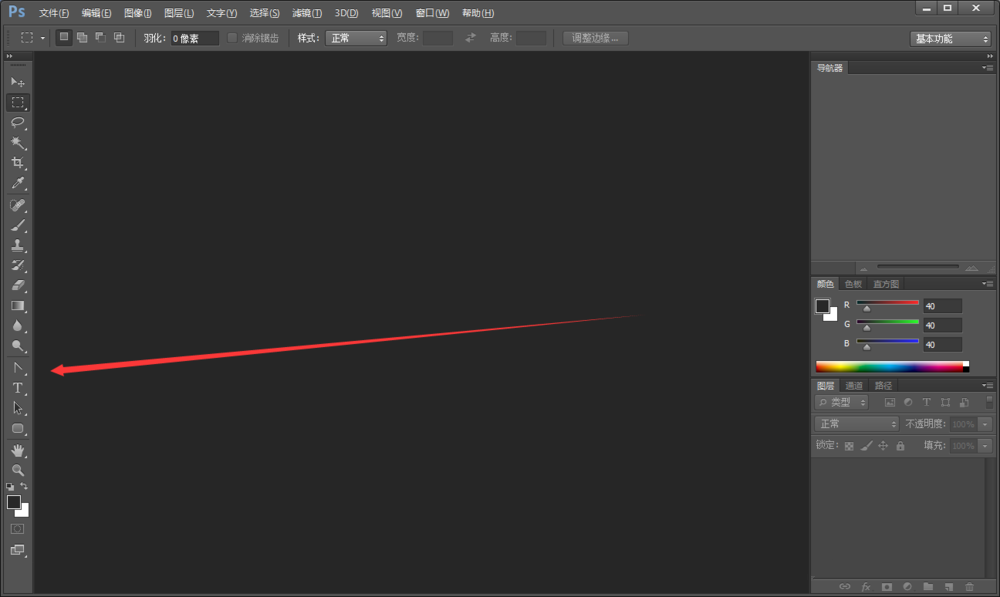Reset default foreground and background colors
This screenshot has width=1000, height=597.
(10, 487)
